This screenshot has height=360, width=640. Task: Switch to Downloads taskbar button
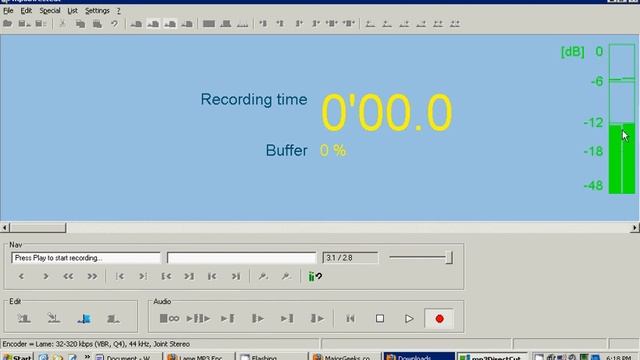point(419,357)
